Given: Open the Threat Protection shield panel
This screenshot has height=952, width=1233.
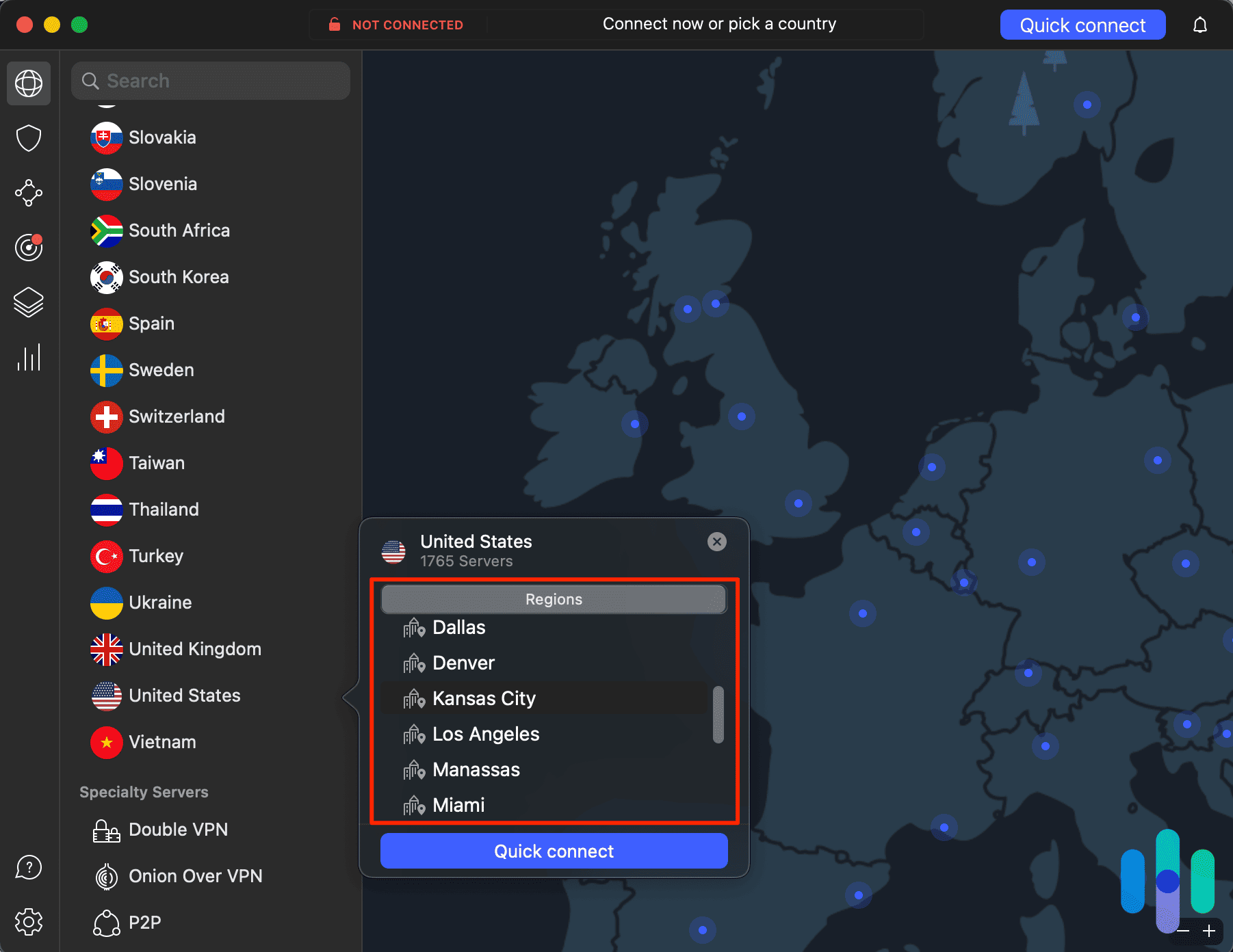Looking at the screenshot, I should [28, 138].
